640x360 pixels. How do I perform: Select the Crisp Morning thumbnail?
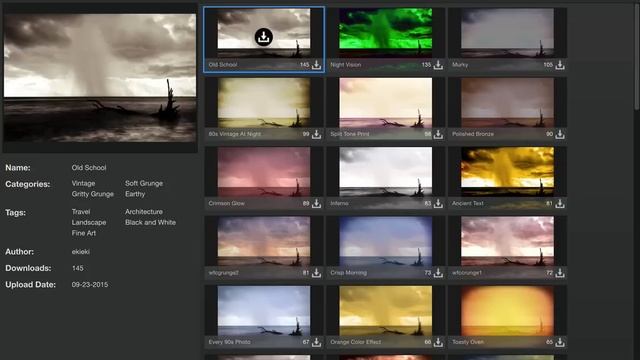[385, 241]
